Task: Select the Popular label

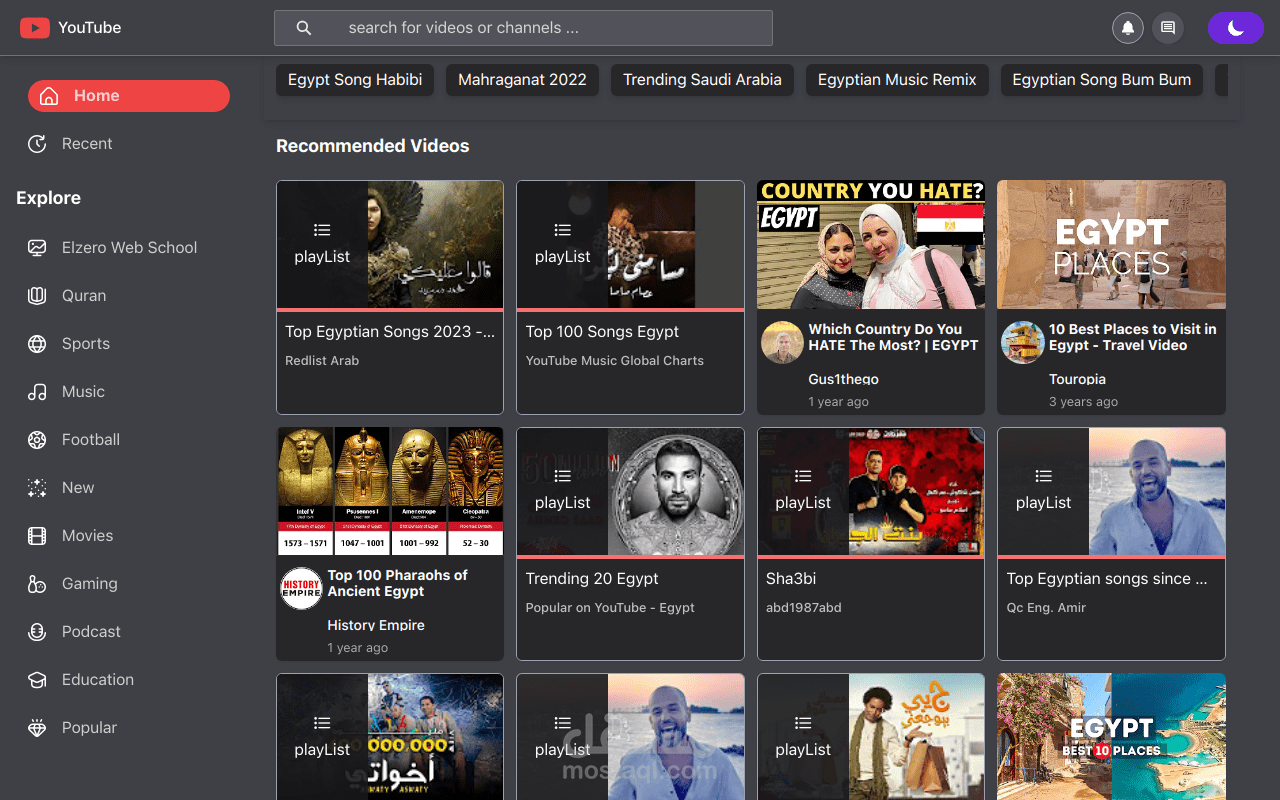Action: [89, 728]
